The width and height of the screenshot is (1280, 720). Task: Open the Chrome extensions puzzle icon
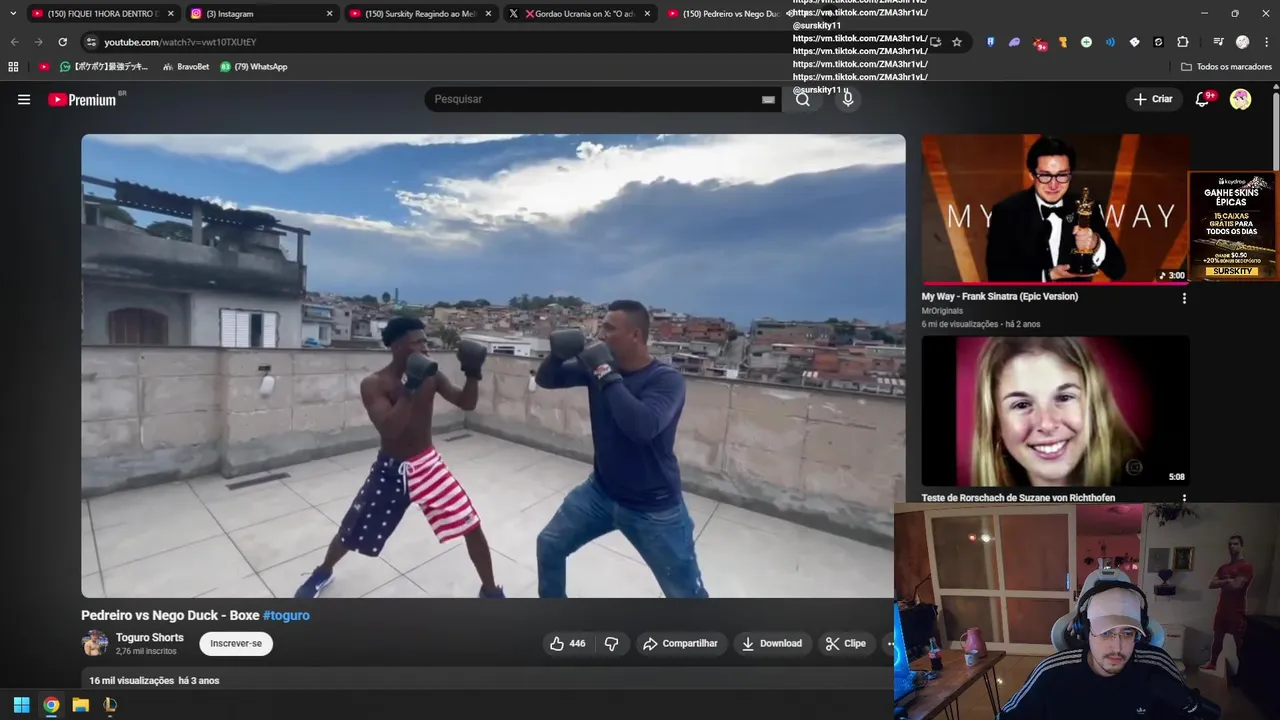click(1183, 42)
